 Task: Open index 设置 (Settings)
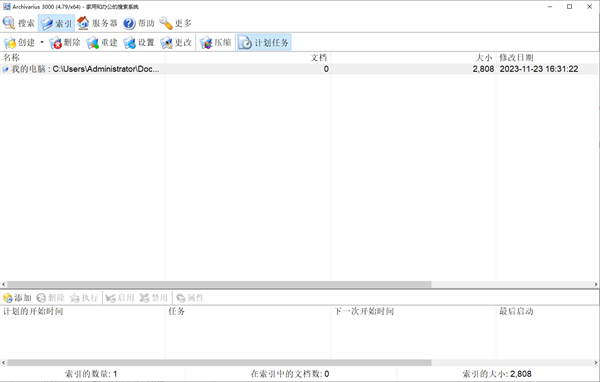139,42
